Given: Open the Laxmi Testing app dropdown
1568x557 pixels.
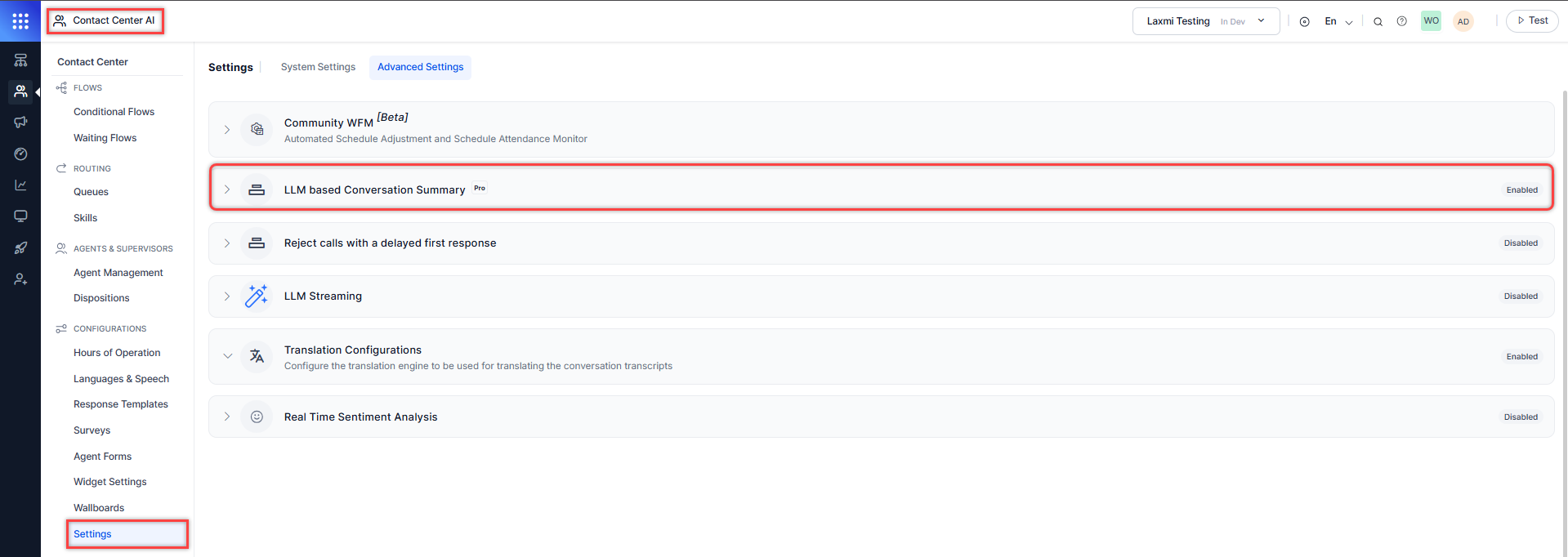Looking at the screenshot, I should [1205, 21].
